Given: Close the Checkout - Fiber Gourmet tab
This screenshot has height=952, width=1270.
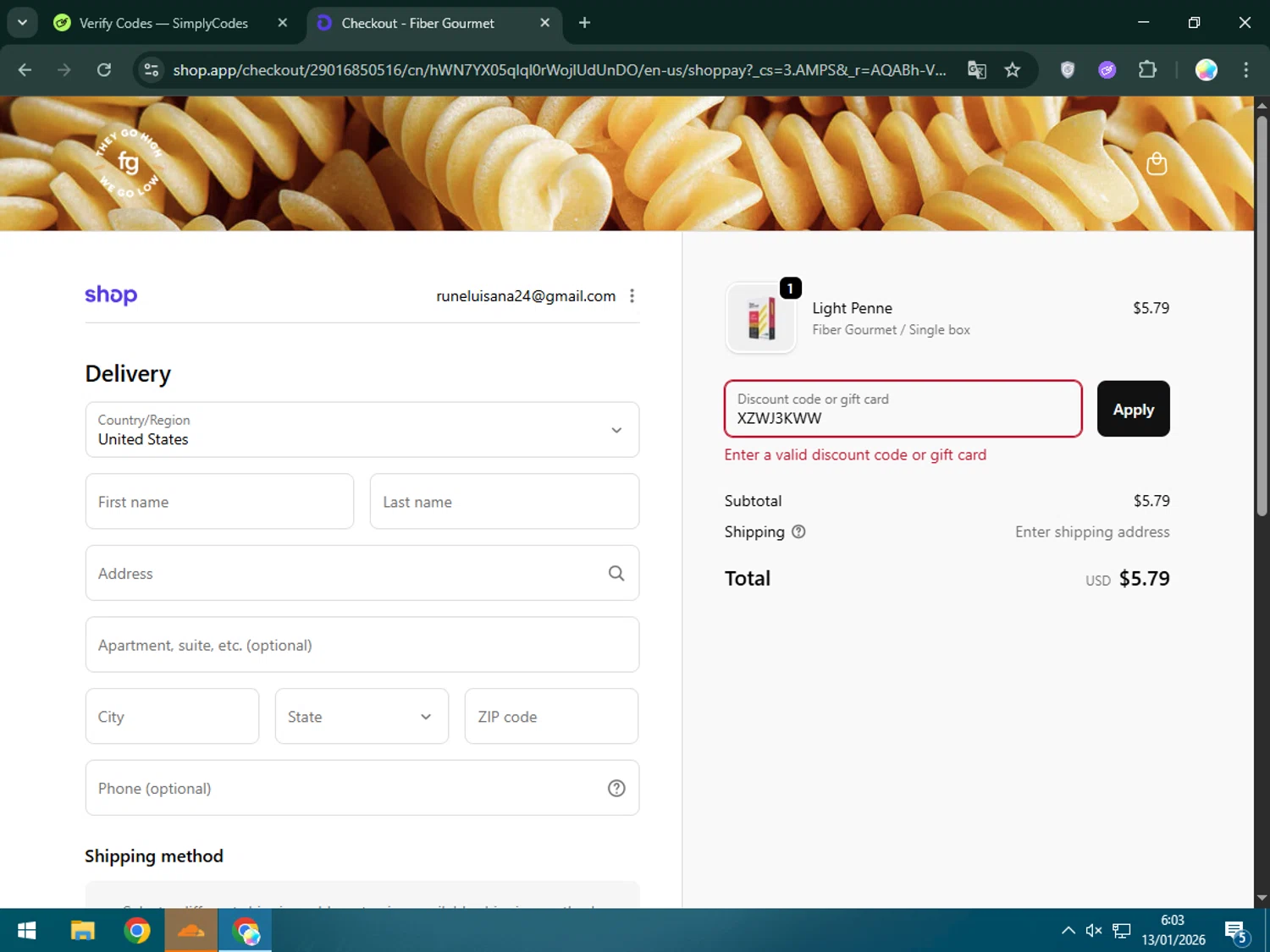Looking at the screenshot, I should pyautogui.click(x=545, y=23).
